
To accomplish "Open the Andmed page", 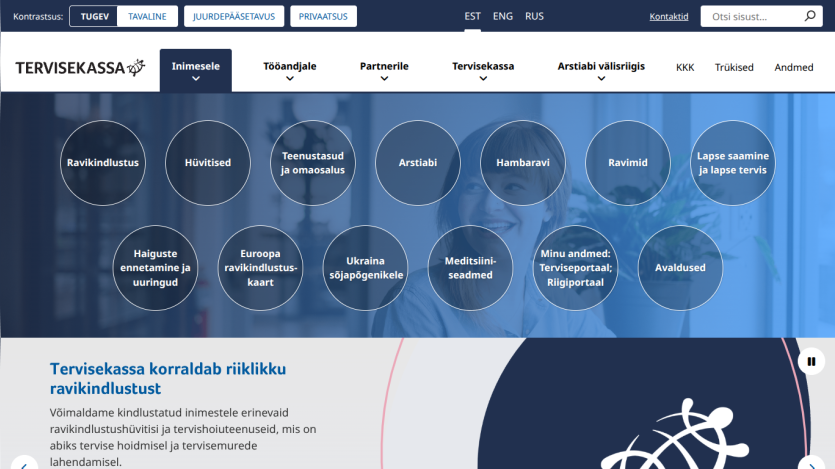I will click(793, 68).
